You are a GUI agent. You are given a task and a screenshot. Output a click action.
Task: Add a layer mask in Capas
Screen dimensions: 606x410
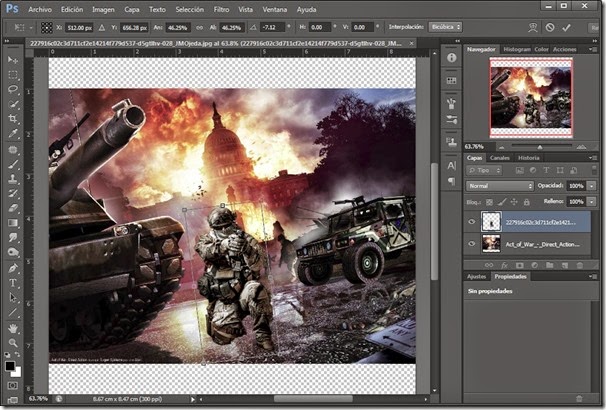519,265
